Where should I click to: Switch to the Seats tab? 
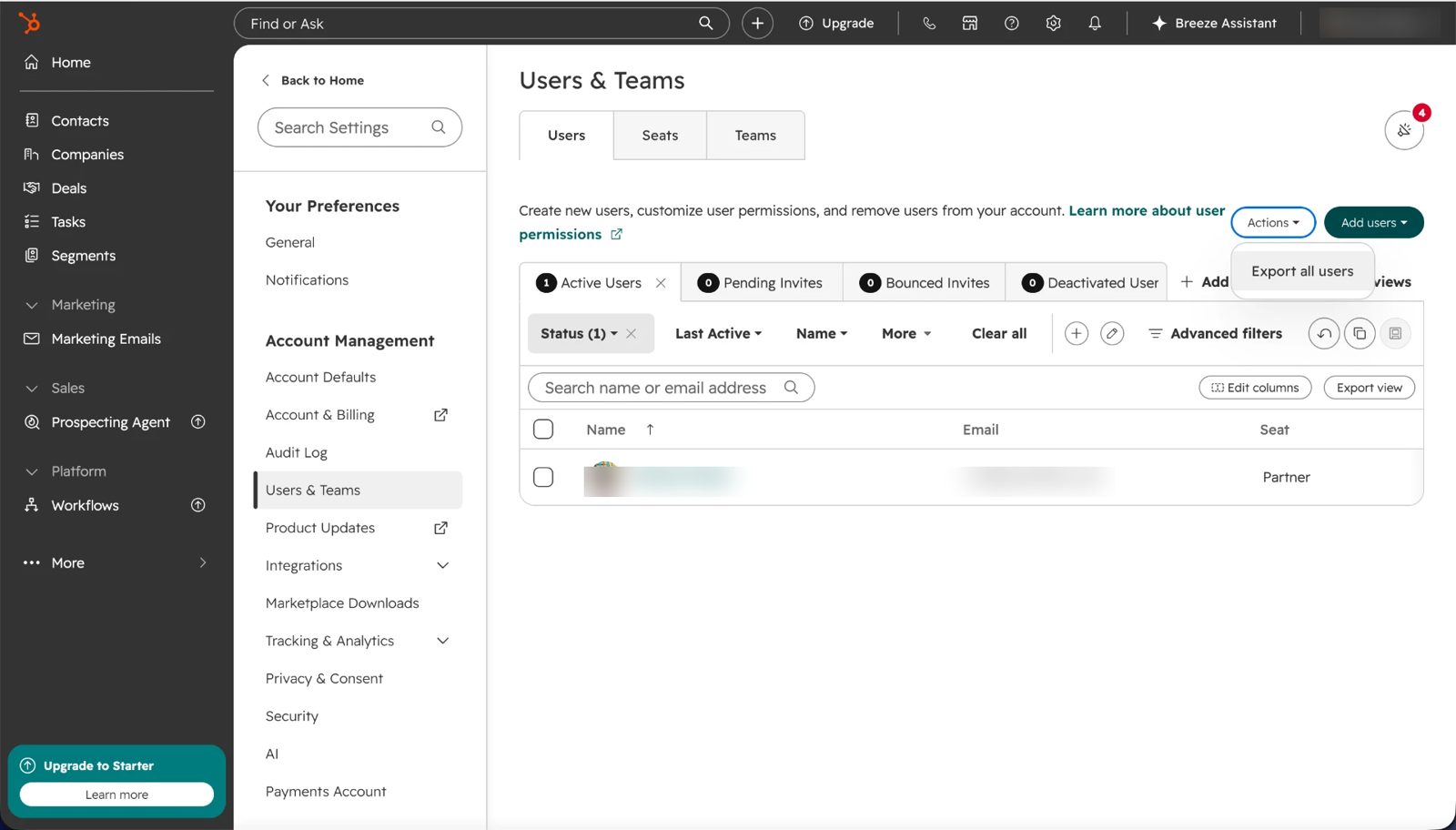(x=660, y=135)
